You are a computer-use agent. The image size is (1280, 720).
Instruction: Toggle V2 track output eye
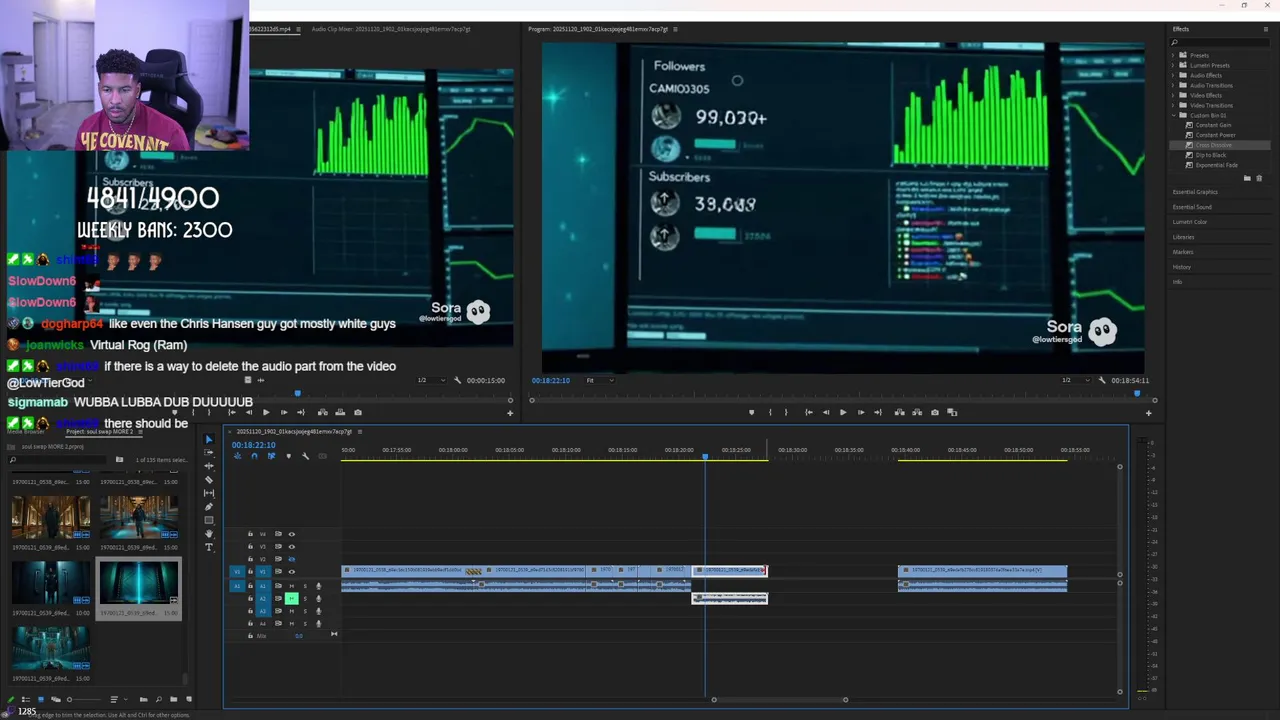[x=292, y=559]
